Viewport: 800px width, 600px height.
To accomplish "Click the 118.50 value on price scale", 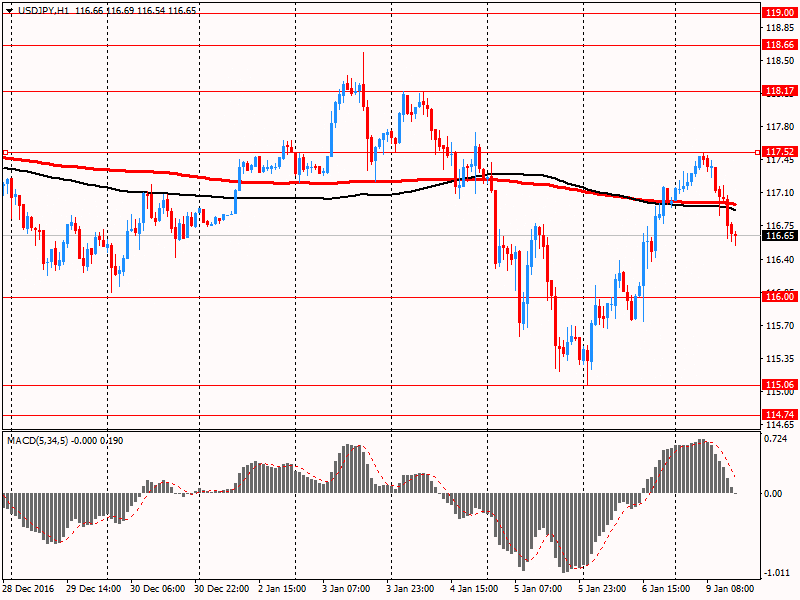I will (x=778, y=61).
